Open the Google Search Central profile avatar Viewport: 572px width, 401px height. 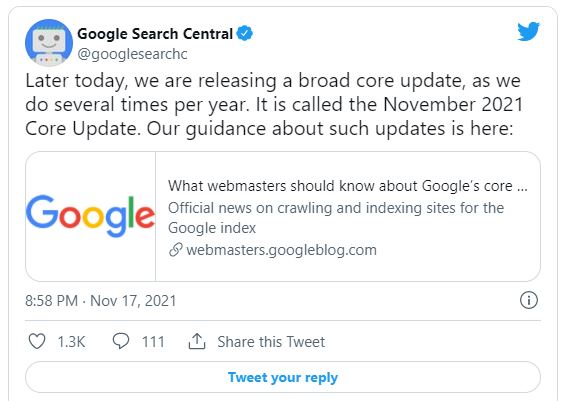[49, 43]
